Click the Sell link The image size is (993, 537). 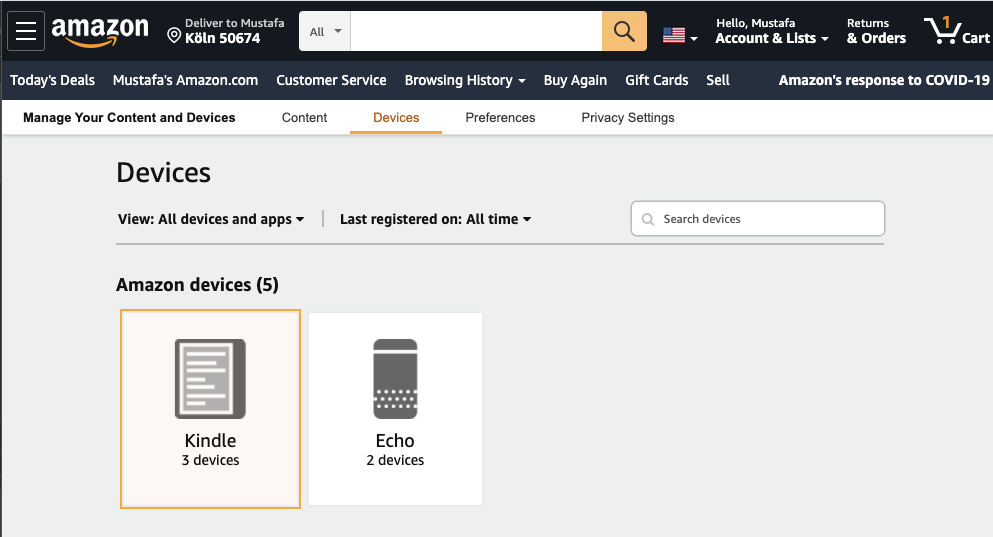(x=718, y=80)
